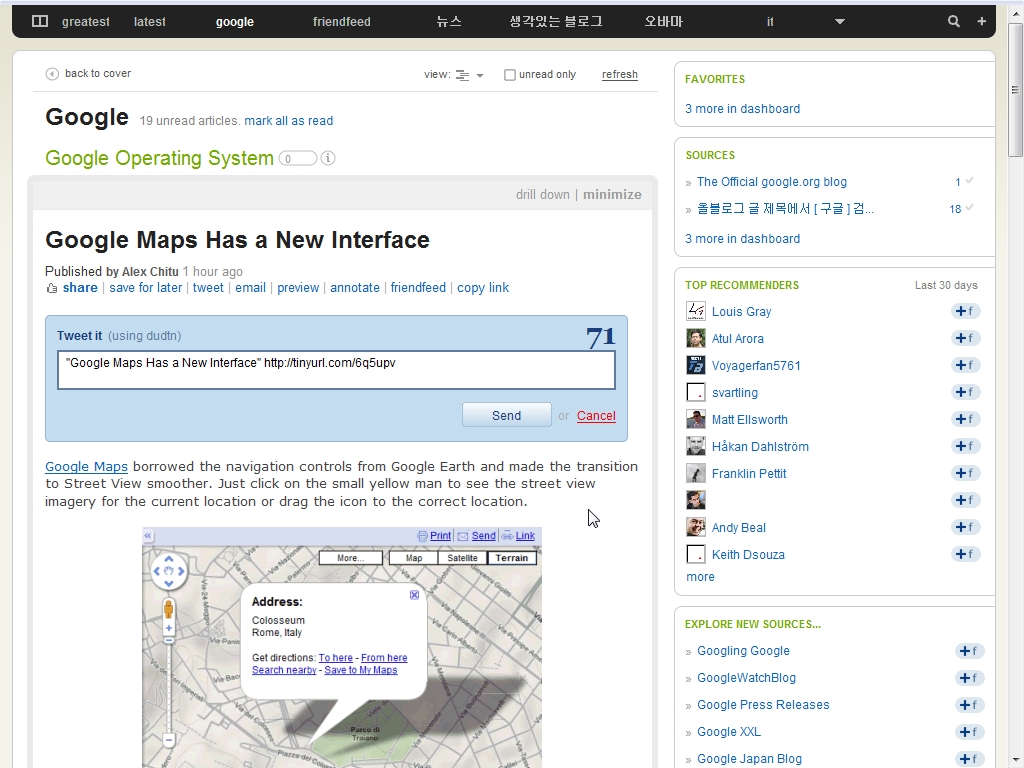Image resolution: width=1024 pixels, height=768 pixels.
Task: Expand the top navigation overflow arrow
Action: click(840, 22)
